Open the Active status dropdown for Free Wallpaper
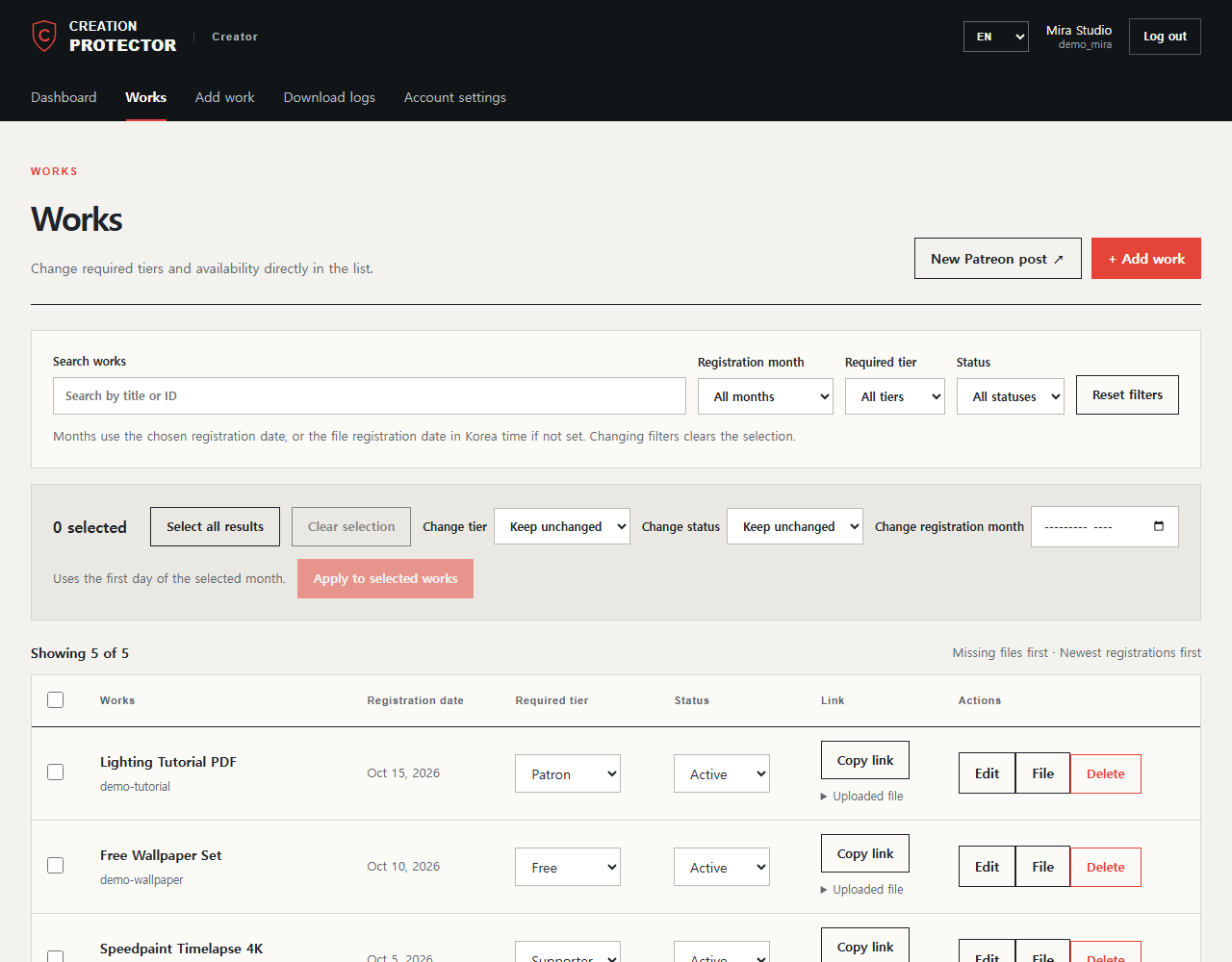Screen dimensions: 1232x962 [x=722, y=867]
